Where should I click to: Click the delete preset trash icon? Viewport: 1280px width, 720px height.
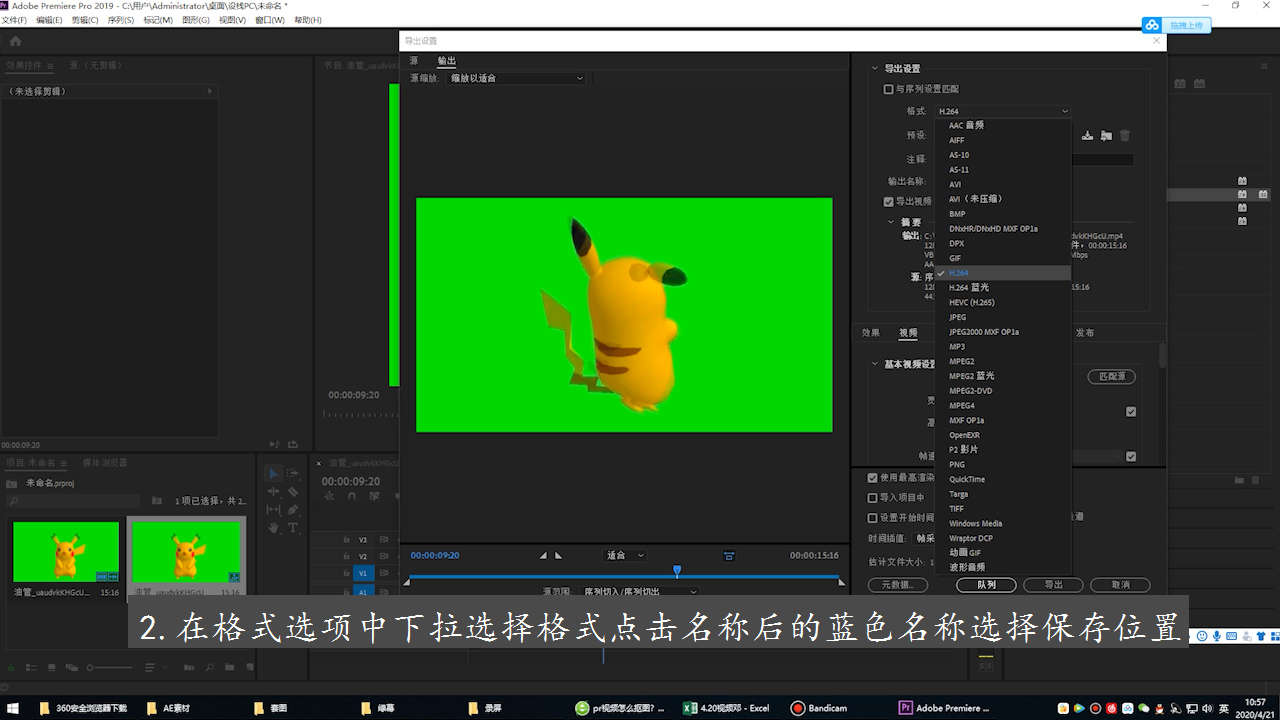click(1125, 135)
